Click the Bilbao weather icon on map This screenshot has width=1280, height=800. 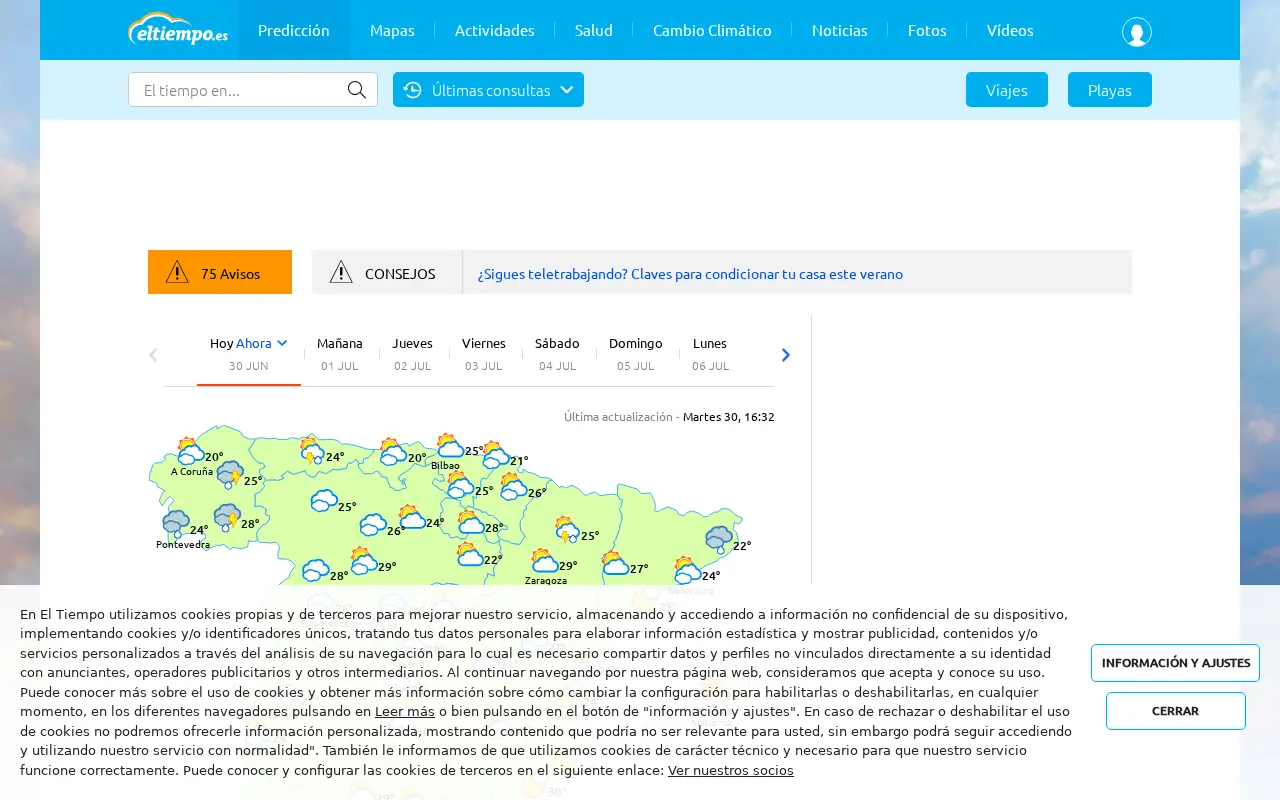pyautogui.click(x=450, y=445)
